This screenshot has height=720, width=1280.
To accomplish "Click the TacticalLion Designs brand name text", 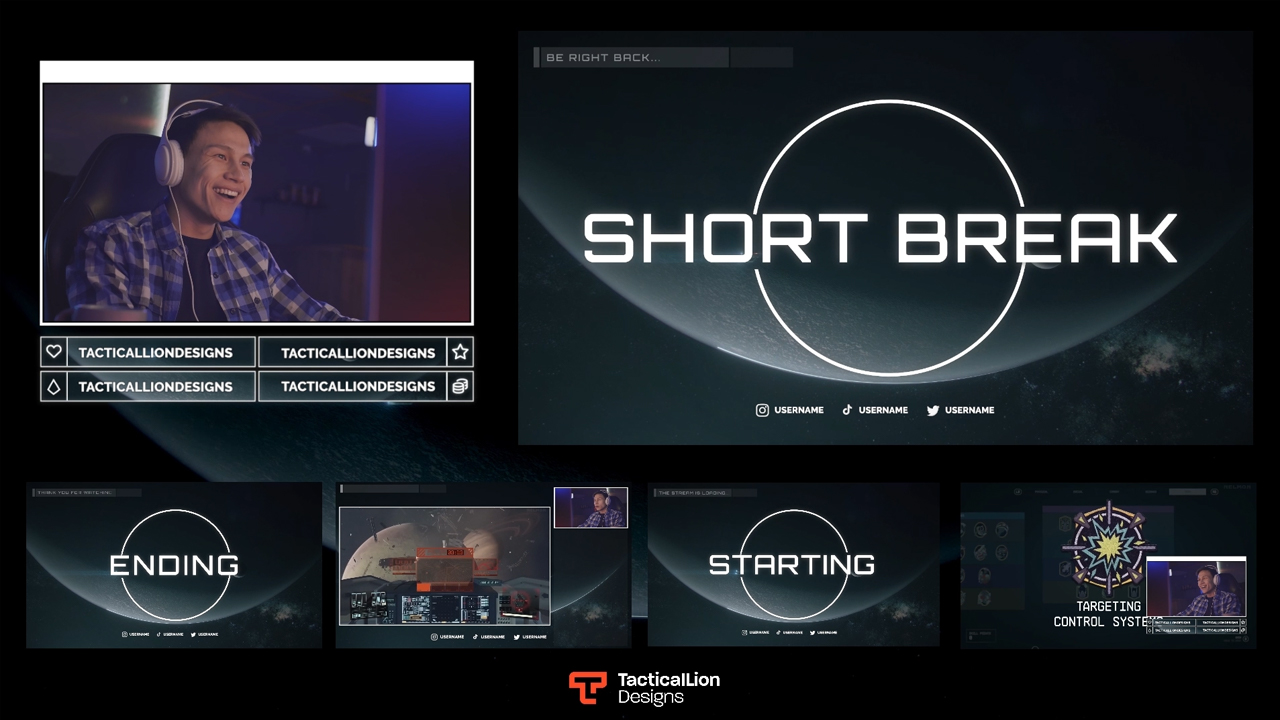I will click(668, 688).
